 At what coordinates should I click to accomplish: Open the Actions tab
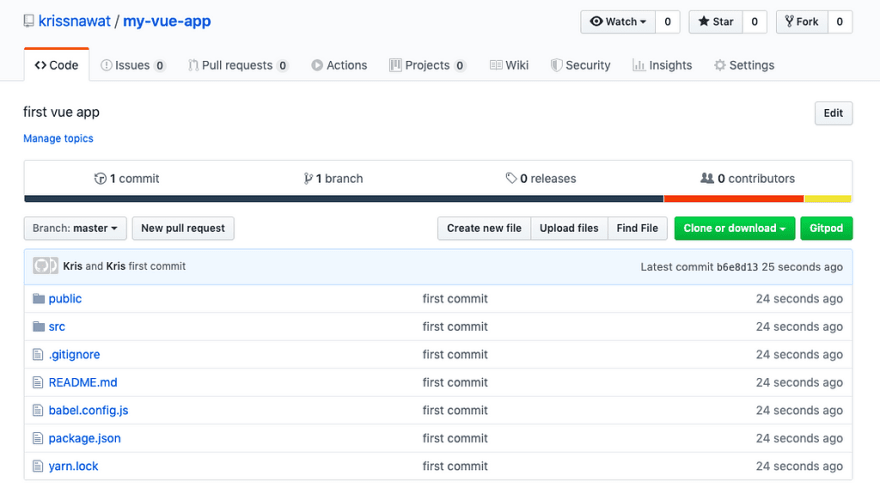(339, 65)
